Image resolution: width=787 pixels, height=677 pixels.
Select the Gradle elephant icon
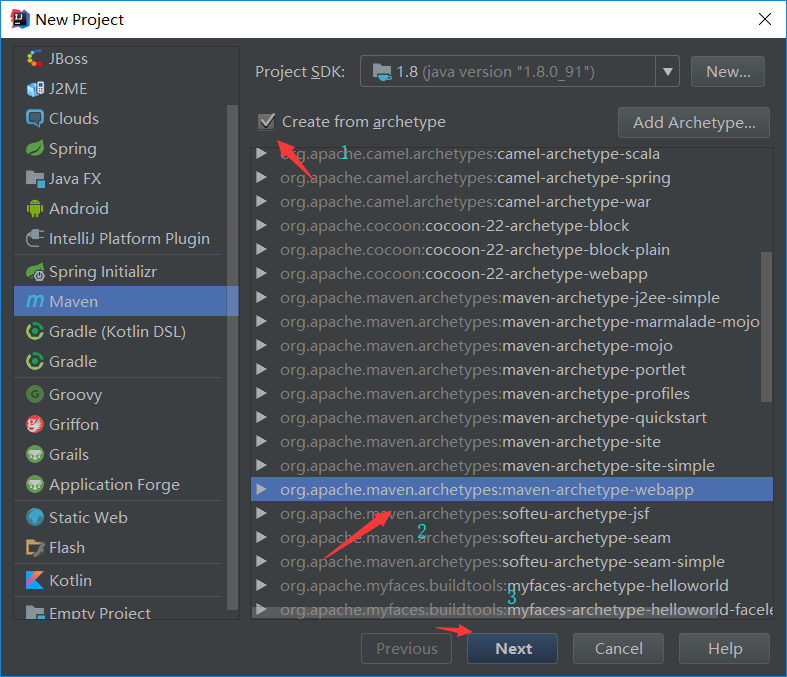34,362
